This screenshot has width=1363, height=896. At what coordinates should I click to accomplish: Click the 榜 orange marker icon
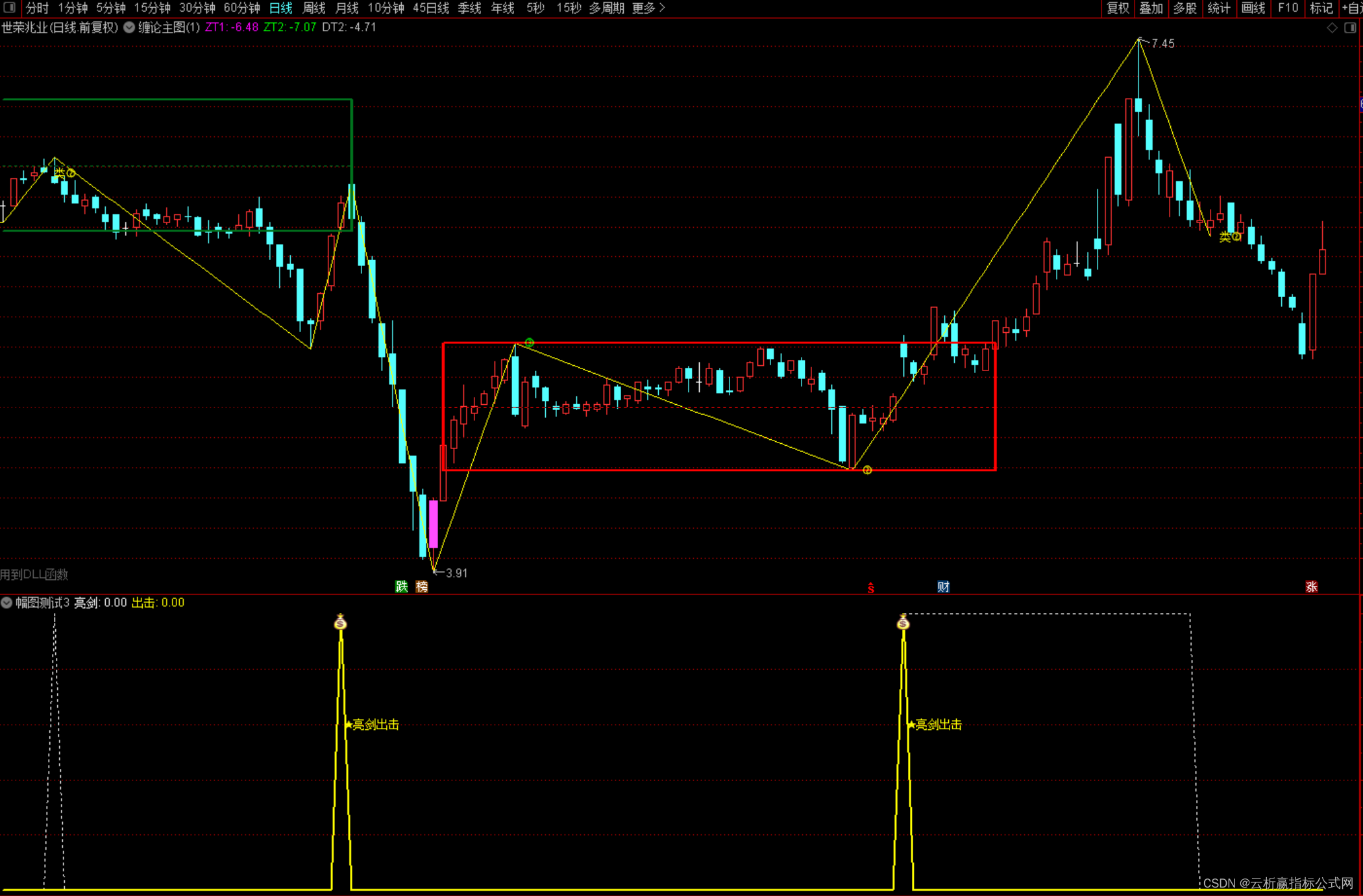pyautogui.click(x=422, y=587)
